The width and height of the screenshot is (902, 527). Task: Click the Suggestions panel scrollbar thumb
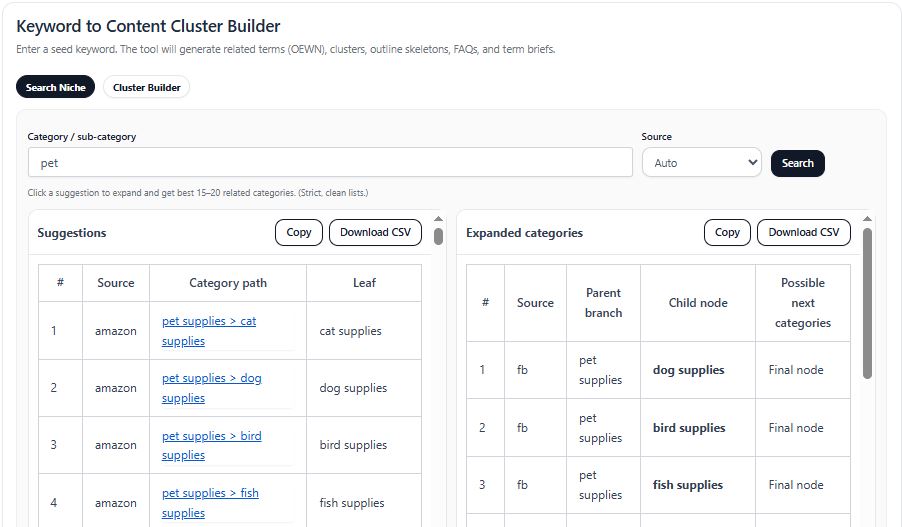438,237
